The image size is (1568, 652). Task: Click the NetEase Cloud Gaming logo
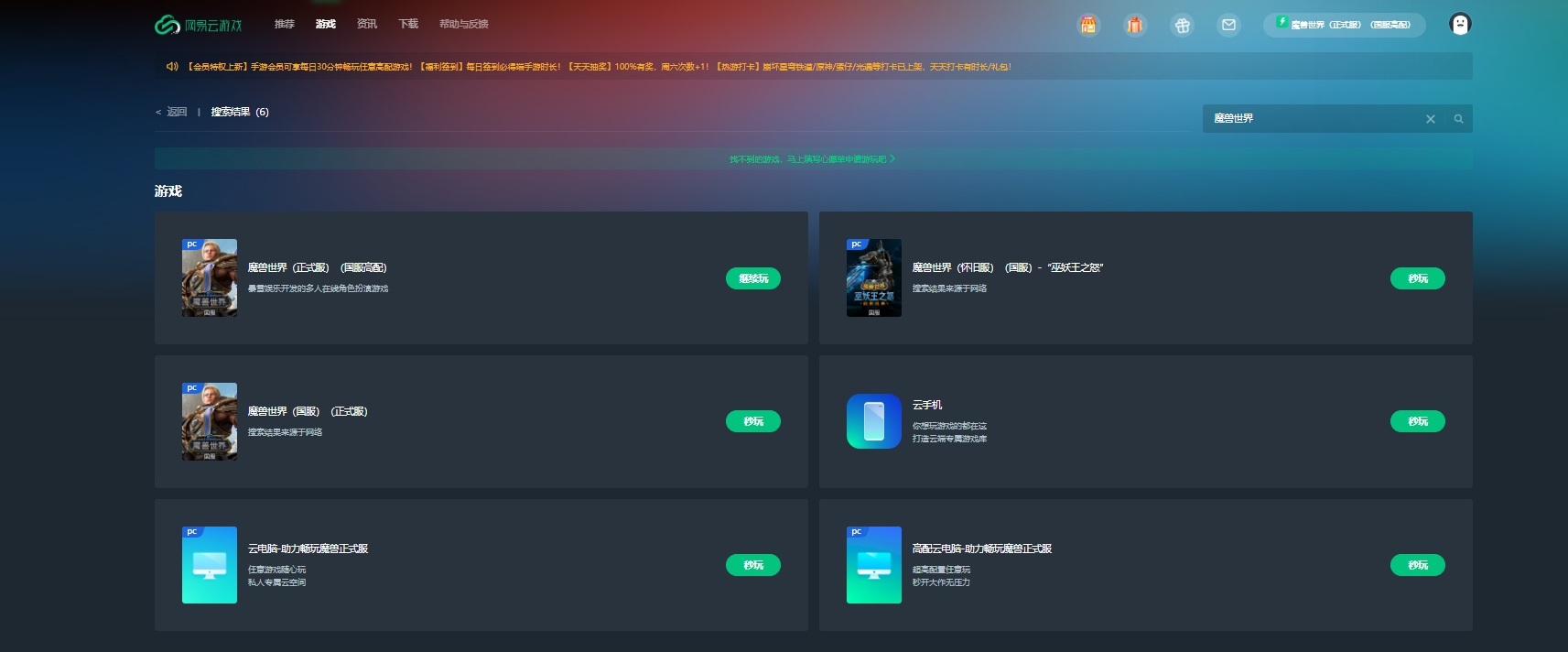pyautogui.click(x=199, y=25)
